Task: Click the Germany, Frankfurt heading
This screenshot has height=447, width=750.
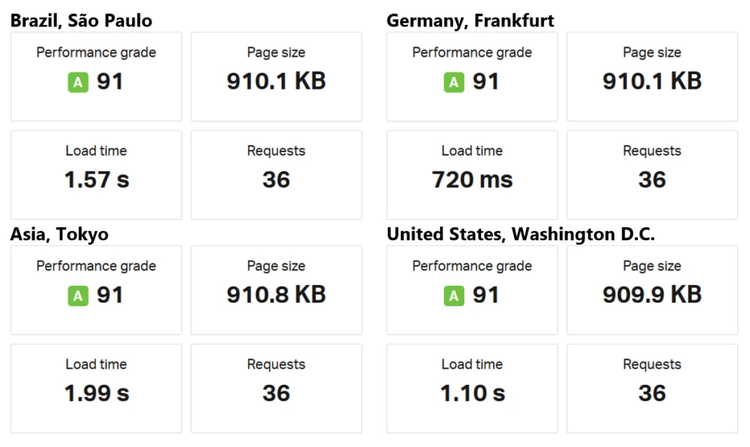Action: [470, 20]
